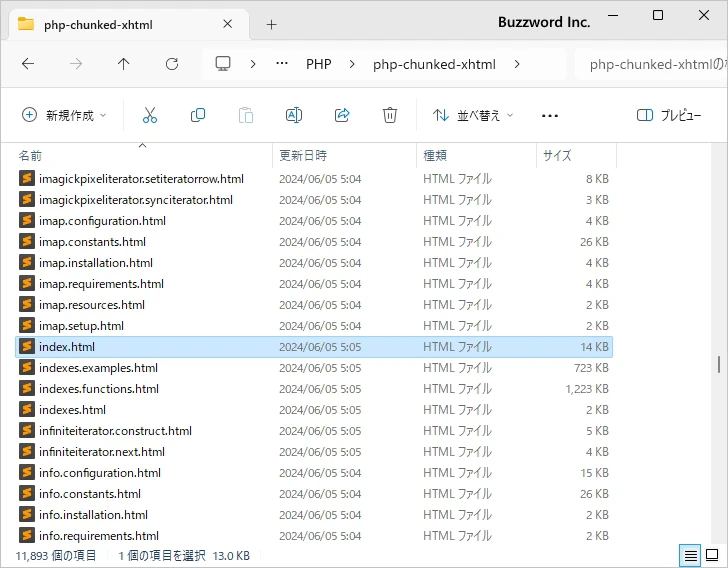Click the Rename toolbar icon
This screenshot has height=568, width=728.
coord(294,115)
